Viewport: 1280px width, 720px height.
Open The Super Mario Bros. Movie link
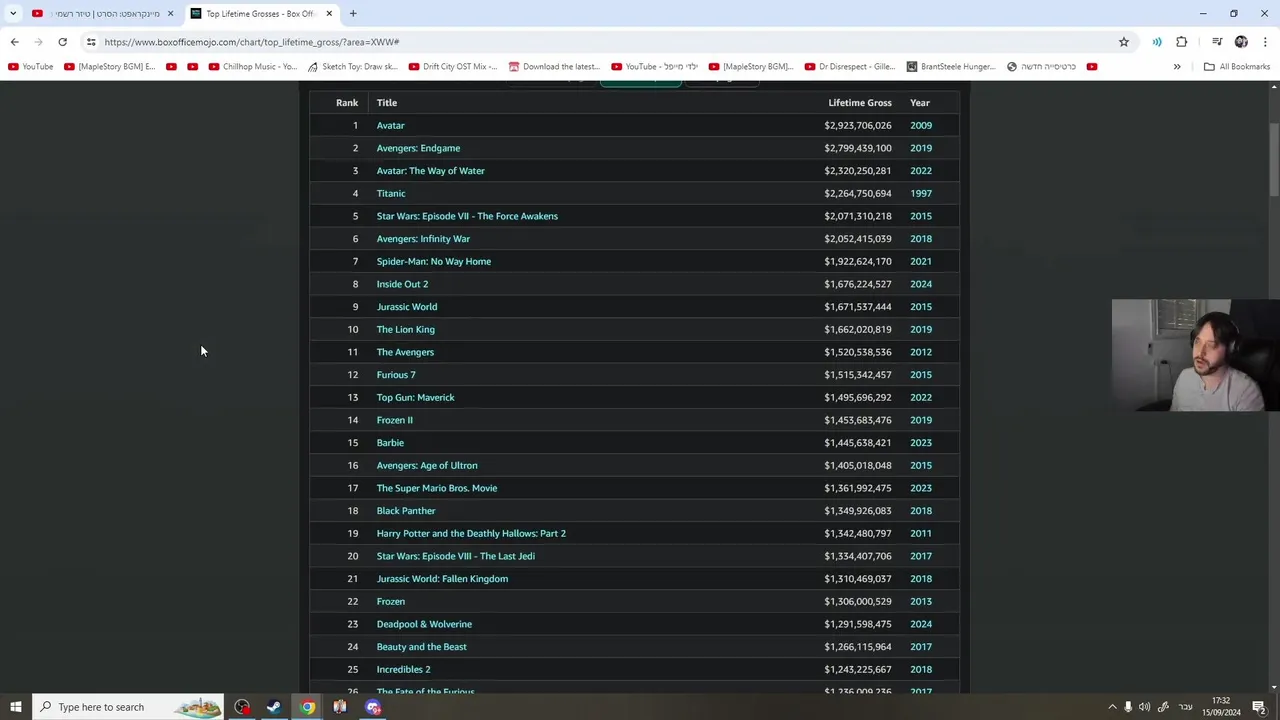coord(437,488)
